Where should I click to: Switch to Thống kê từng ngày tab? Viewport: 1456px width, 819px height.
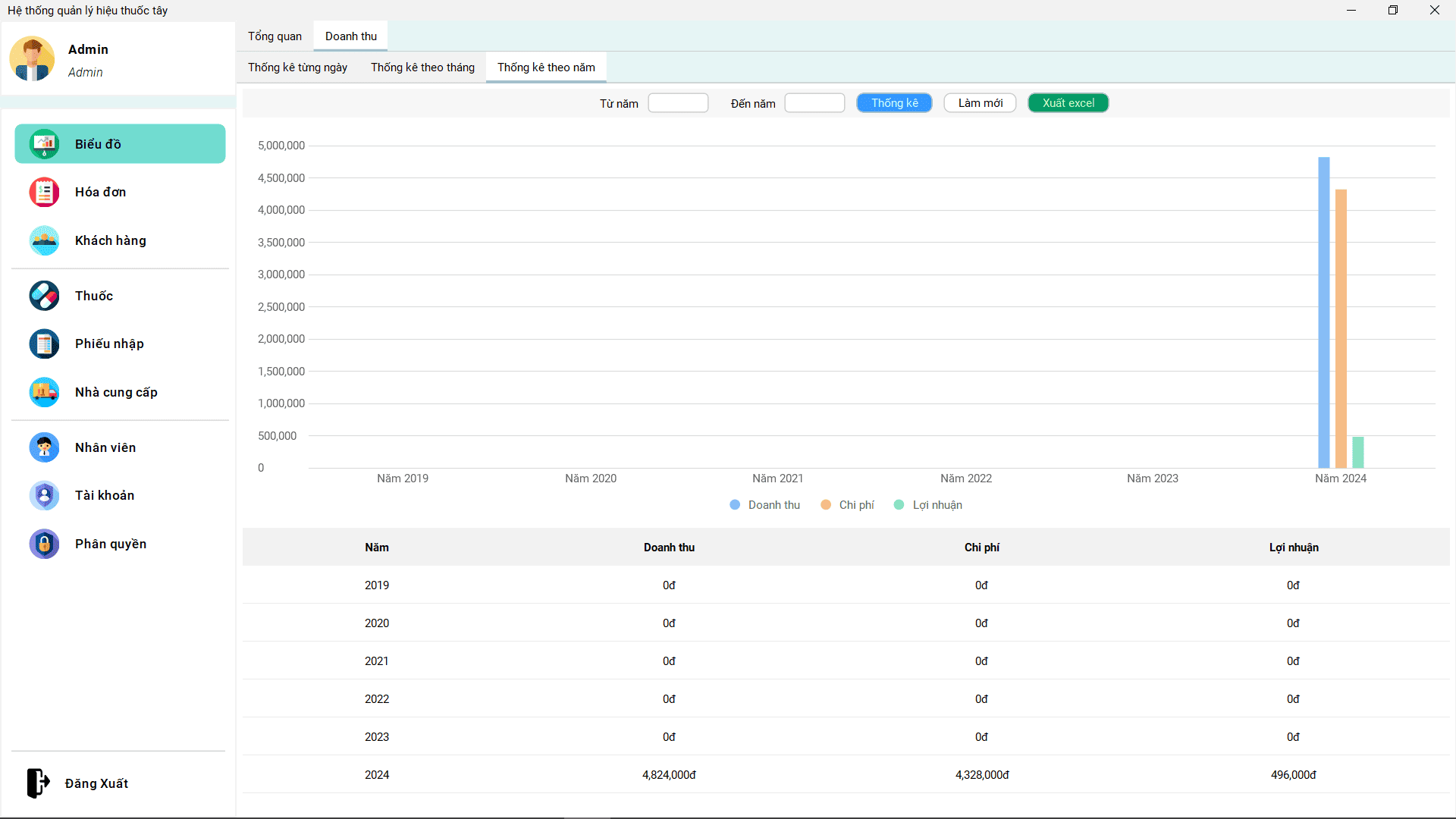point(297,67)
